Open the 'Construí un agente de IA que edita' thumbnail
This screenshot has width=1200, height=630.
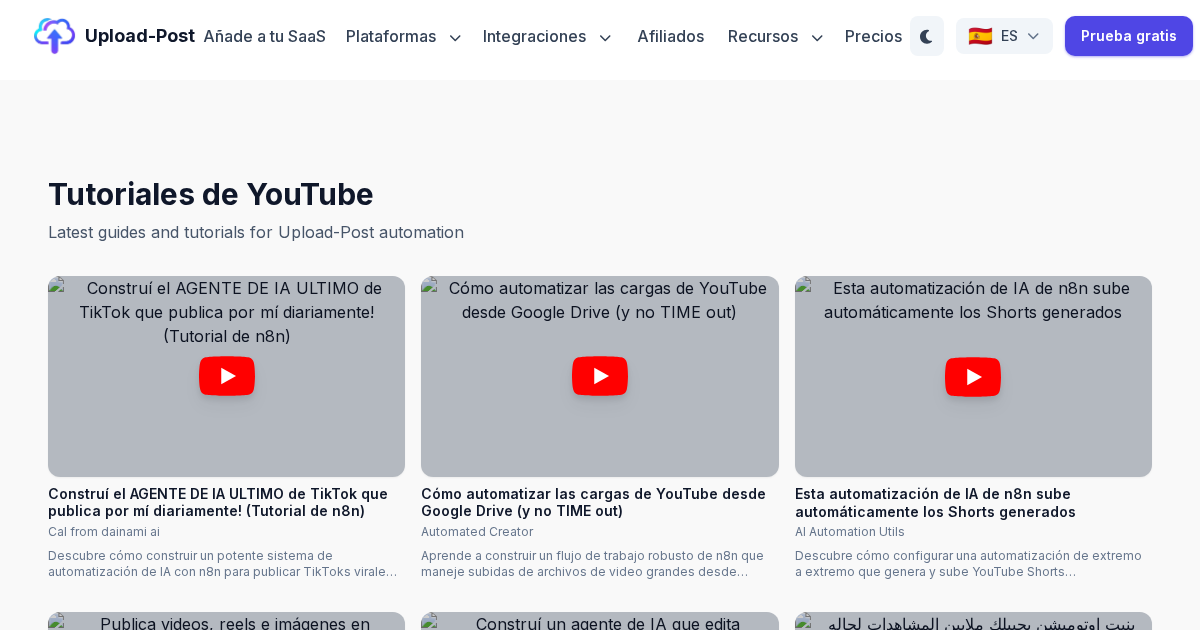tap(600, 621)
